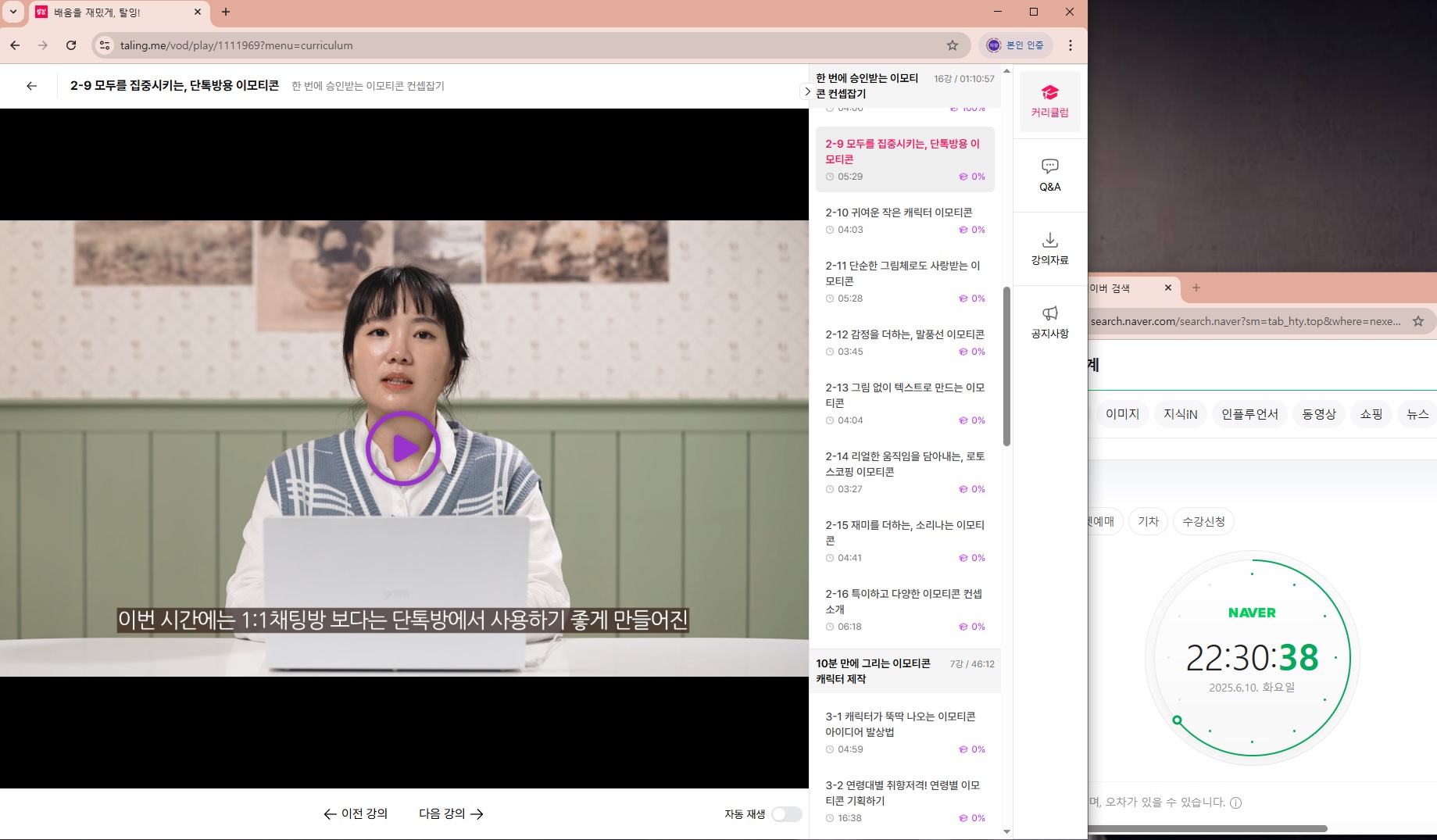This screenshot has width=1437, height=840.
Task: Click 기차 chip in Naver window
Action: (1148, 521)
